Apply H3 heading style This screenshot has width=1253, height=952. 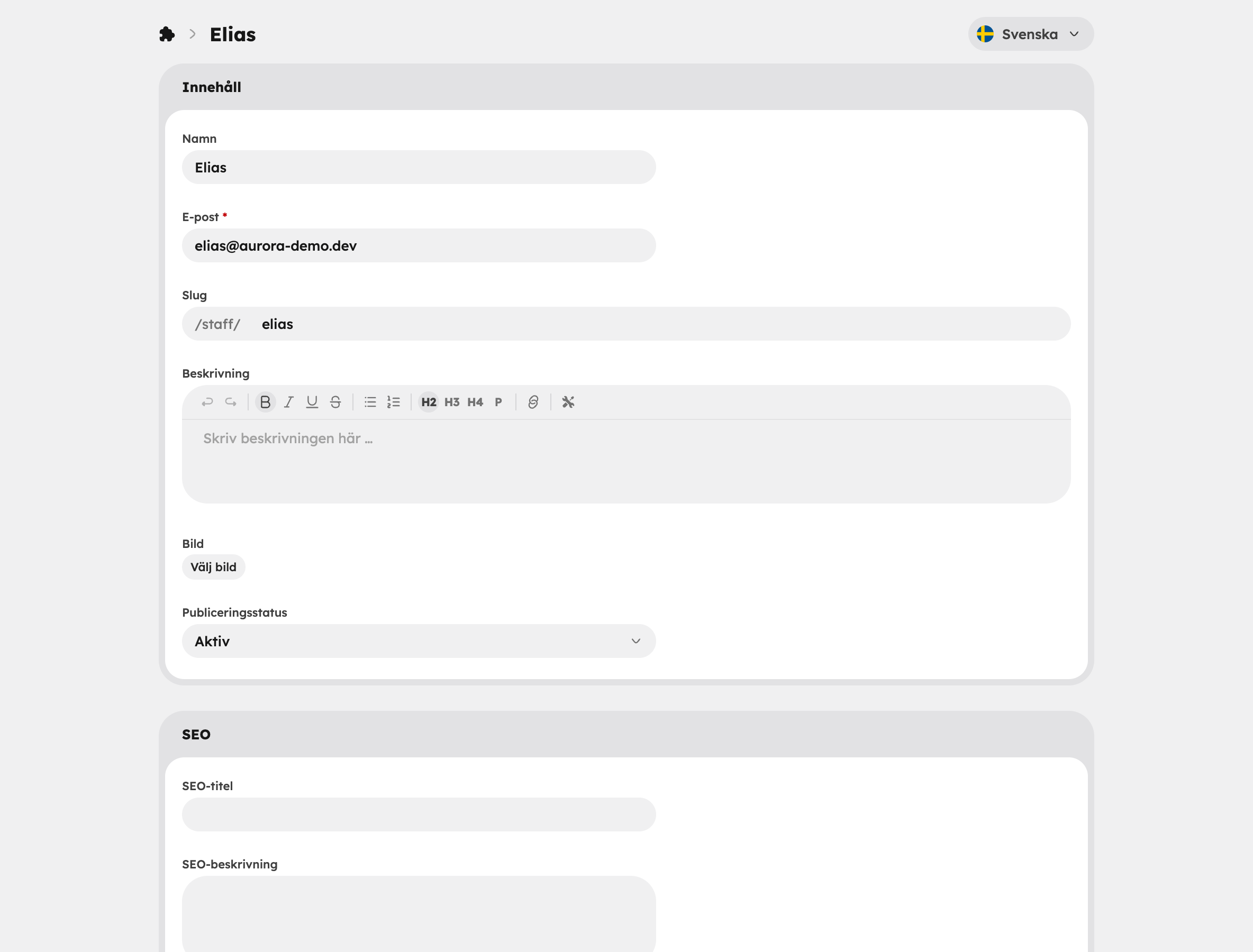pos(452,402)
